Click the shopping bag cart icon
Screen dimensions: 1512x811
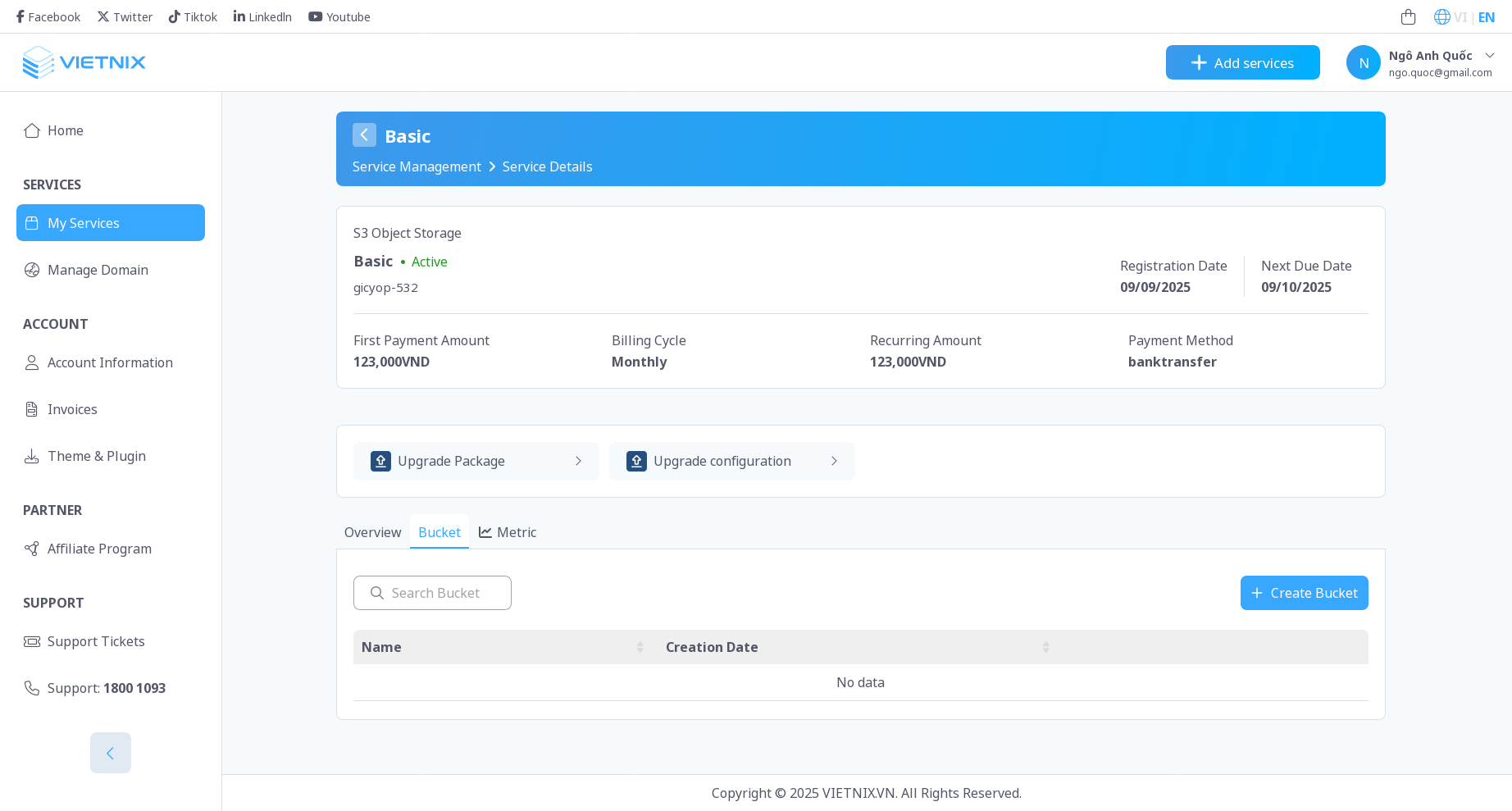pyautogui.click(x=1408, y=16)
